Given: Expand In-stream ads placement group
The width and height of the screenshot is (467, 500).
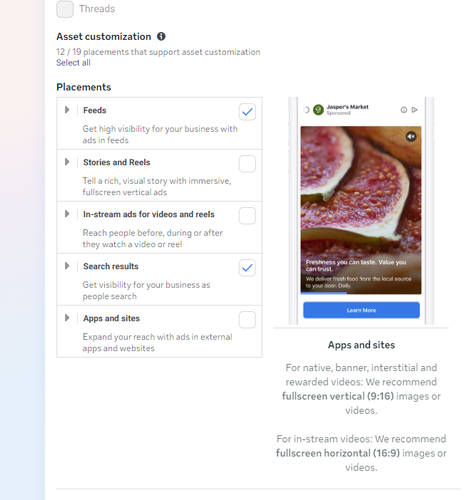Looking at the screenshot, I should point(67,214).
